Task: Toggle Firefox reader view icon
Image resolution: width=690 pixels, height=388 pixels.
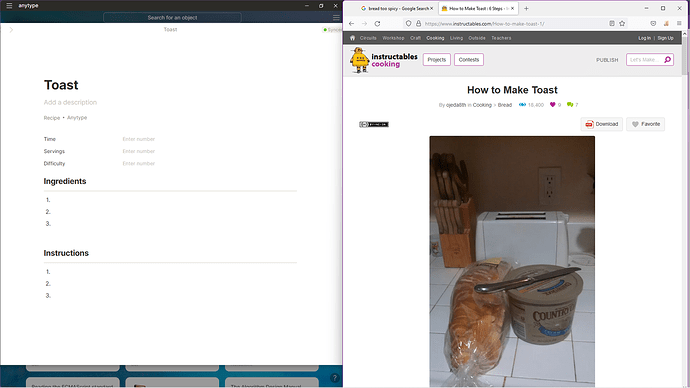Action: 612,24
